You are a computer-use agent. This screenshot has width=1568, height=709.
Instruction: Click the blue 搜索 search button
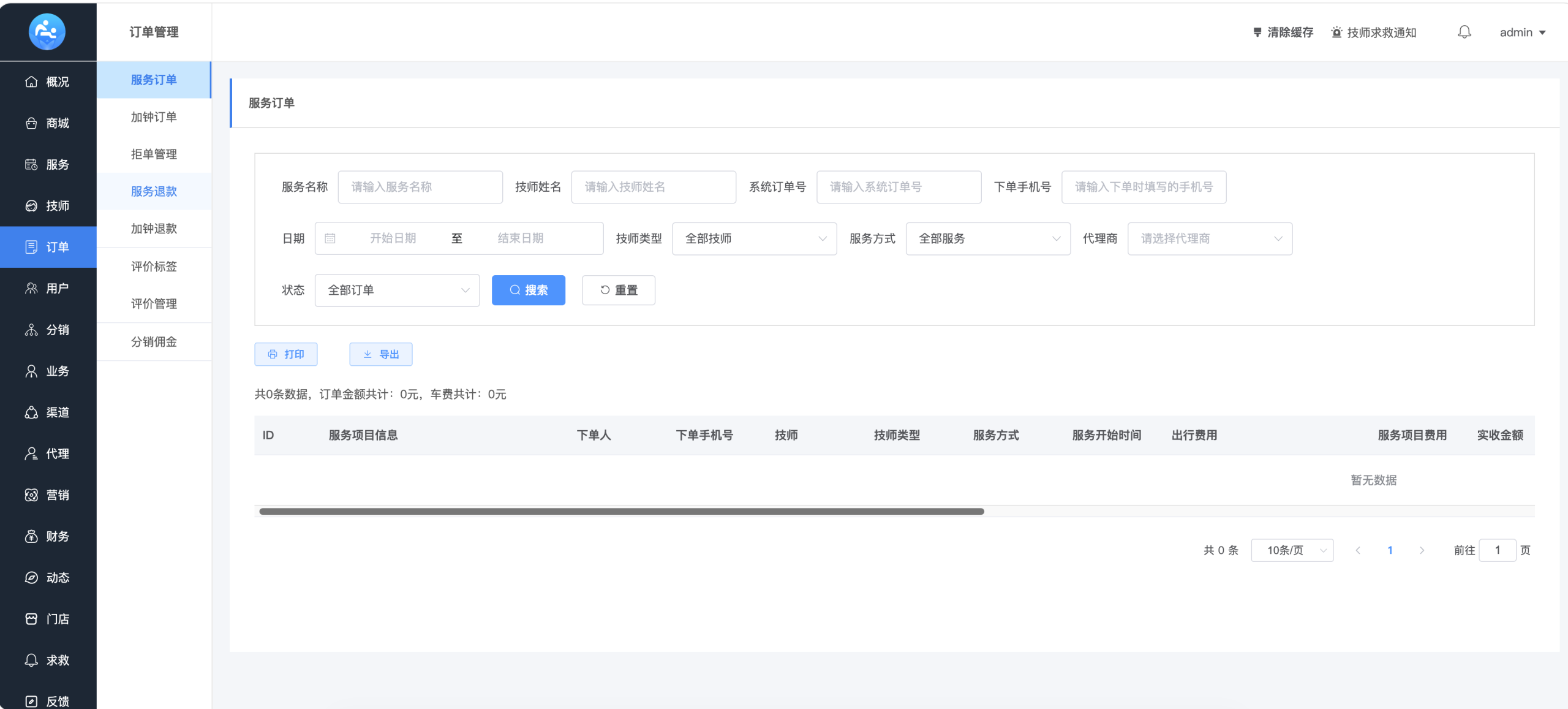529,290
